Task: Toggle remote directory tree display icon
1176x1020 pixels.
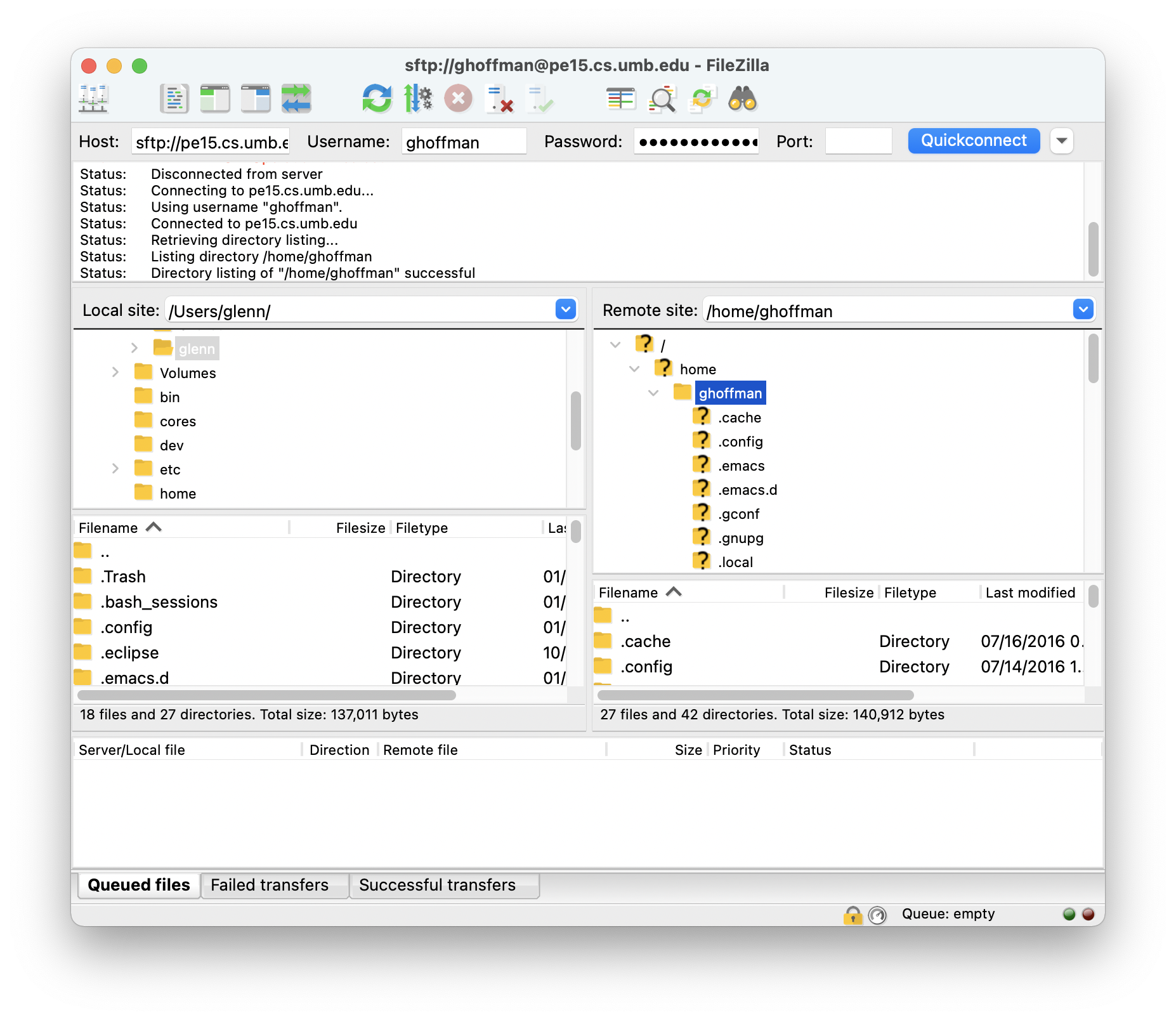Action: (256, 99)
